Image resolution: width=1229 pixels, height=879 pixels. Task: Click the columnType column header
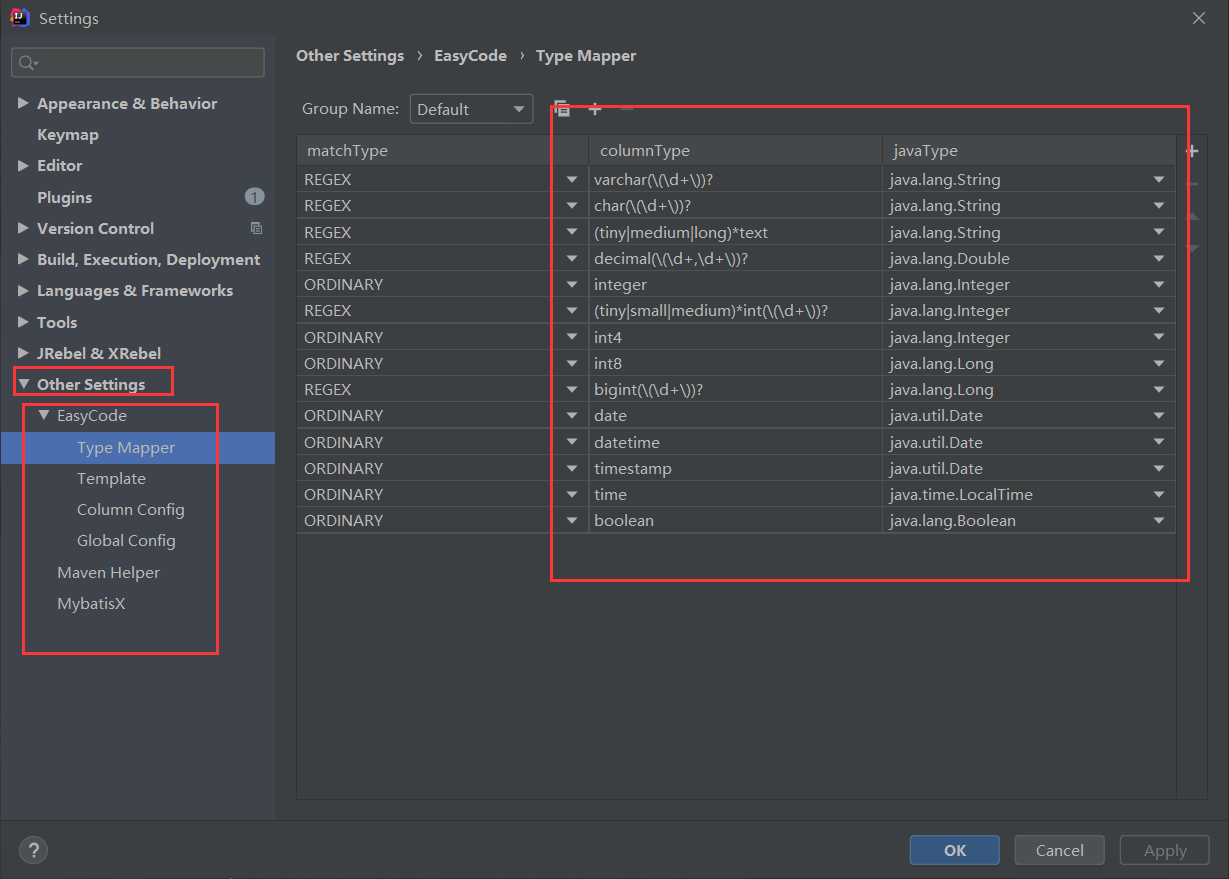pos(735,151)
